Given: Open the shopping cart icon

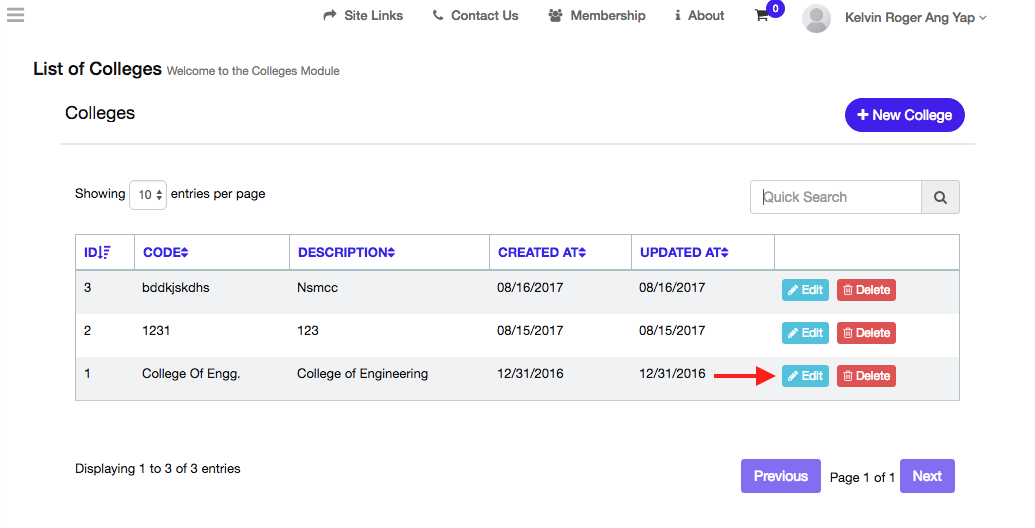Looking at the screenshot, I should [x=762, y=16].
